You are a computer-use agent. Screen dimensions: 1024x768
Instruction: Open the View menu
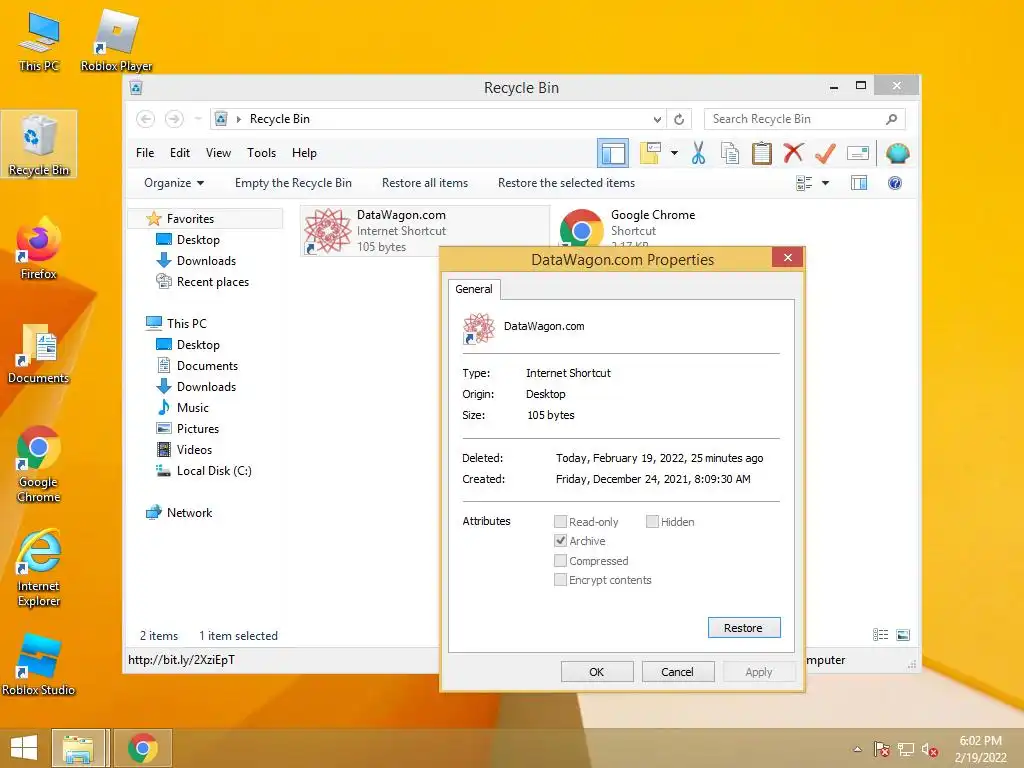tap(218, 153)
